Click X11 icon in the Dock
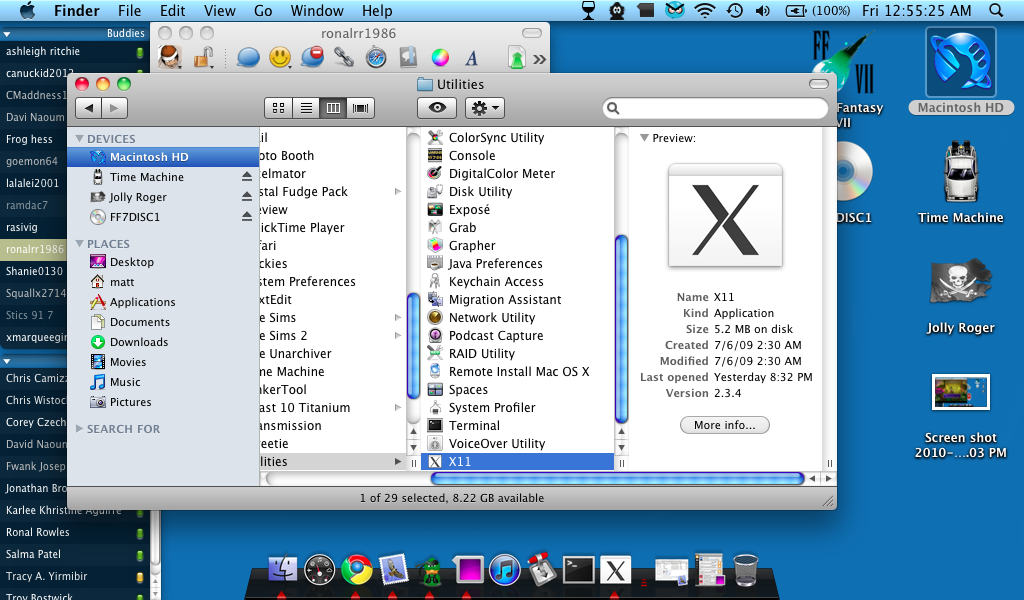The height and width of the screenshot is (600, 1024). click(x=616, y=571)
